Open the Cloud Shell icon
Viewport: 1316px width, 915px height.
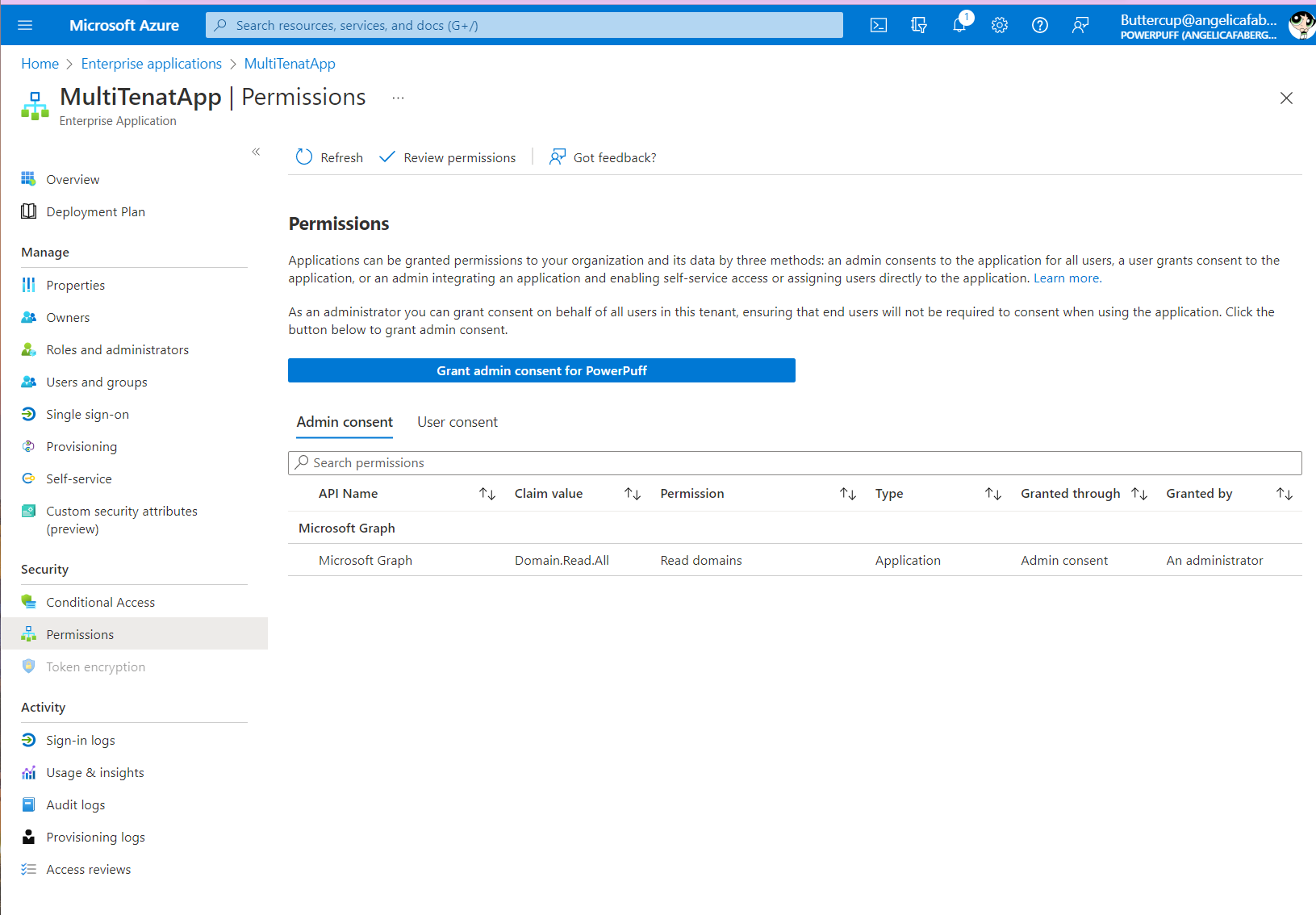[x=879, y=25]
